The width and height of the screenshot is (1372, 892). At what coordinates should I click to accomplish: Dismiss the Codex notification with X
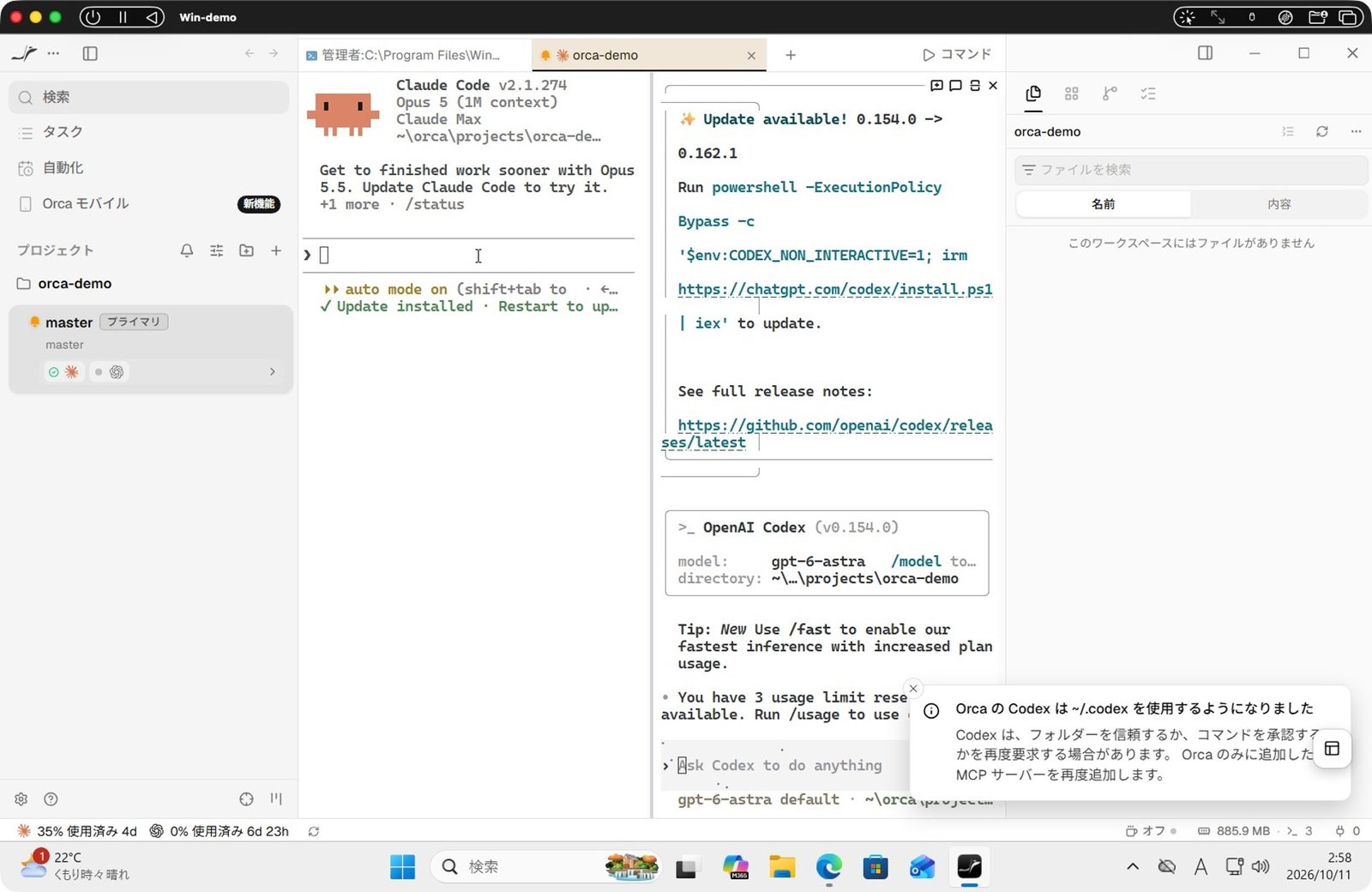(x=913, y=689)
